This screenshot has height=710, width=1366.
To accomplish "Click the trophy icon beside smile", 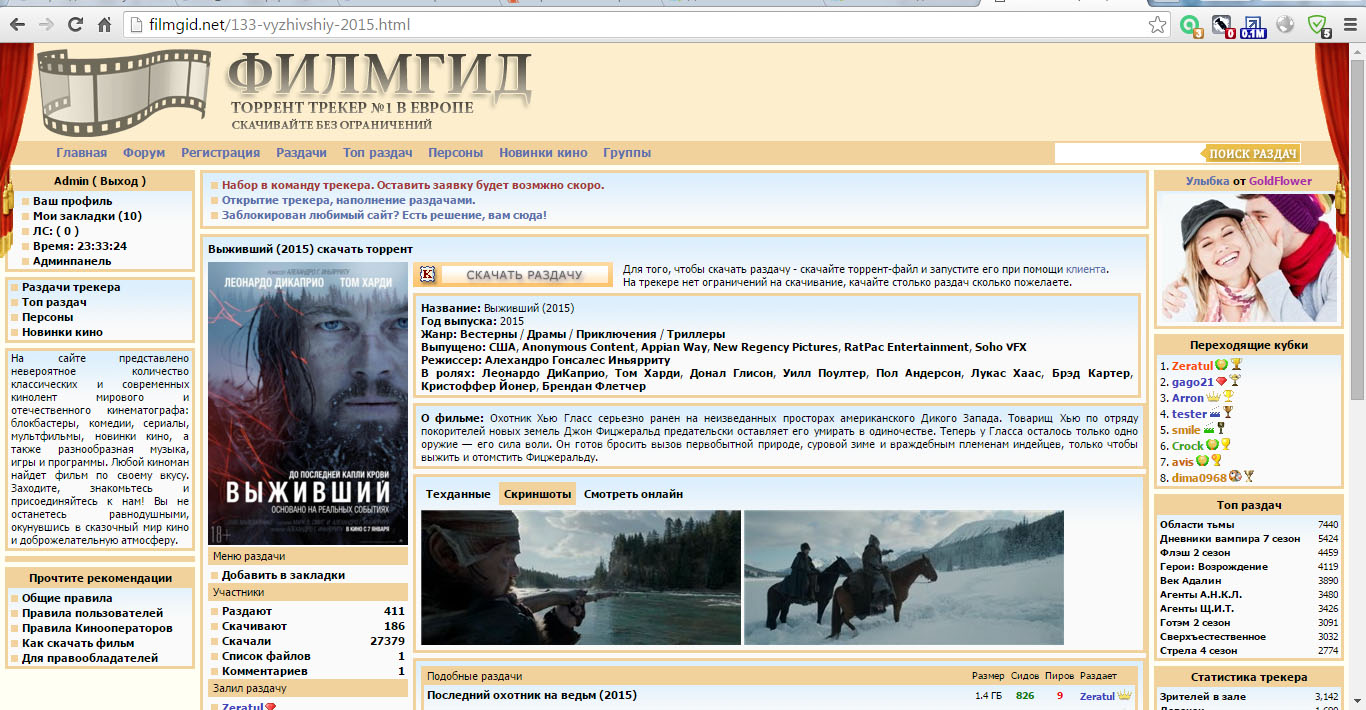I will (x=1220, y=429).
